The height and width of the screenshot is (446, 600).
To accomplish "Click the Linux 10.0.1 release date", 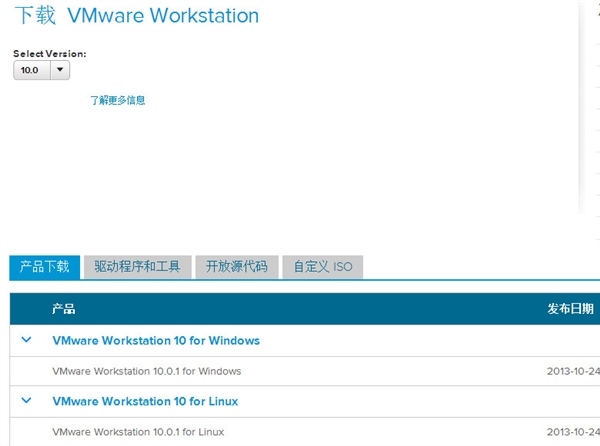I will pyautogui.click(x=572, y=432).
